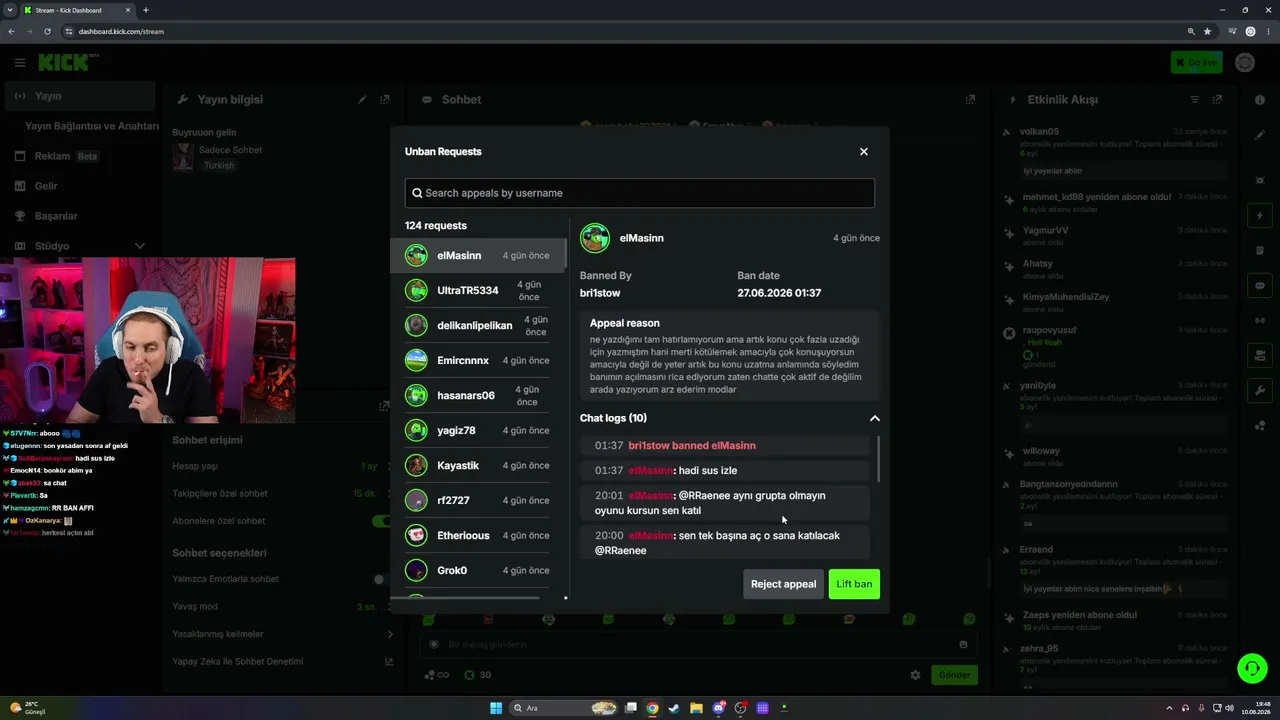Open Grok0's unban request

(478, 570)
